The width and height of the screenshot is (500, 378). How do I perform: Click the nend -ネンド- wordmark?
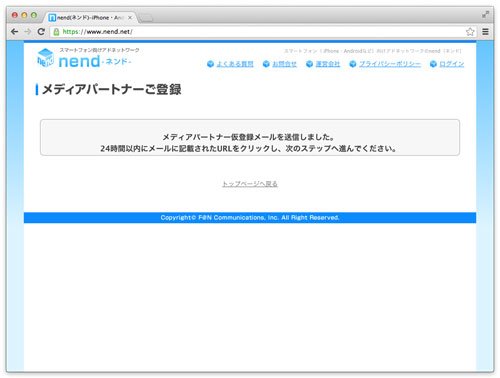[x=95, y=61]
